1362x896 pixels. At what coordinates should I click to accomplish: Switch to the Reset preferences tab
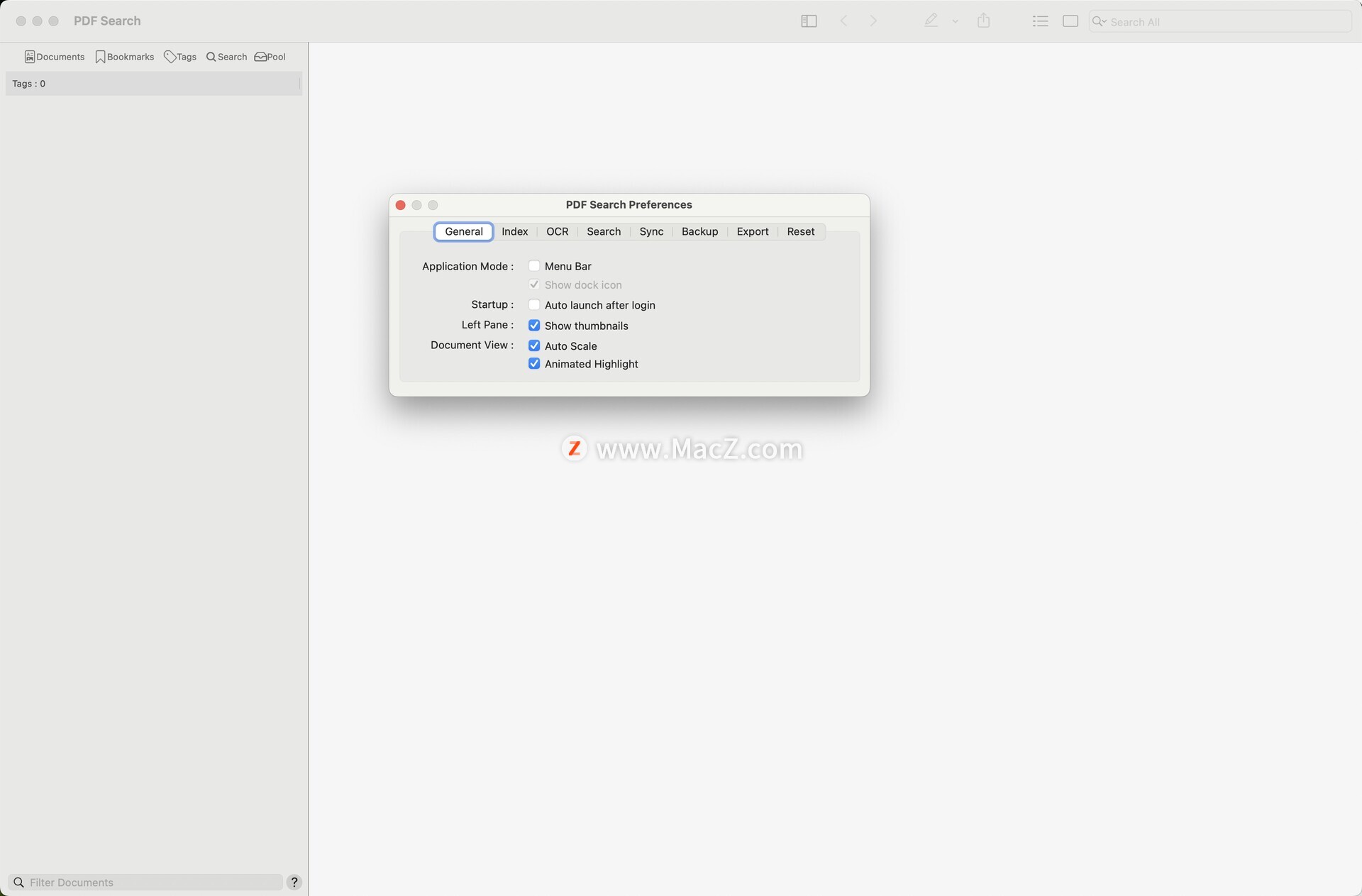(800, 231)
